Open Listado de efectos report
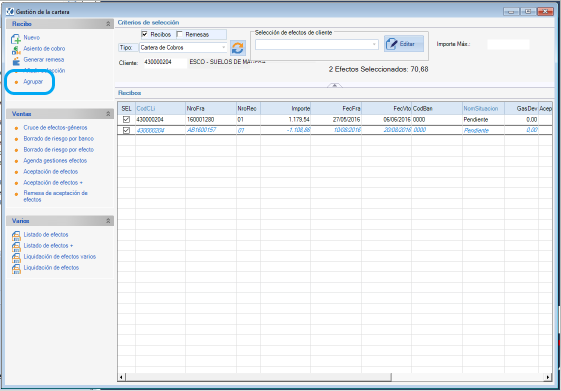 (46, 235)
